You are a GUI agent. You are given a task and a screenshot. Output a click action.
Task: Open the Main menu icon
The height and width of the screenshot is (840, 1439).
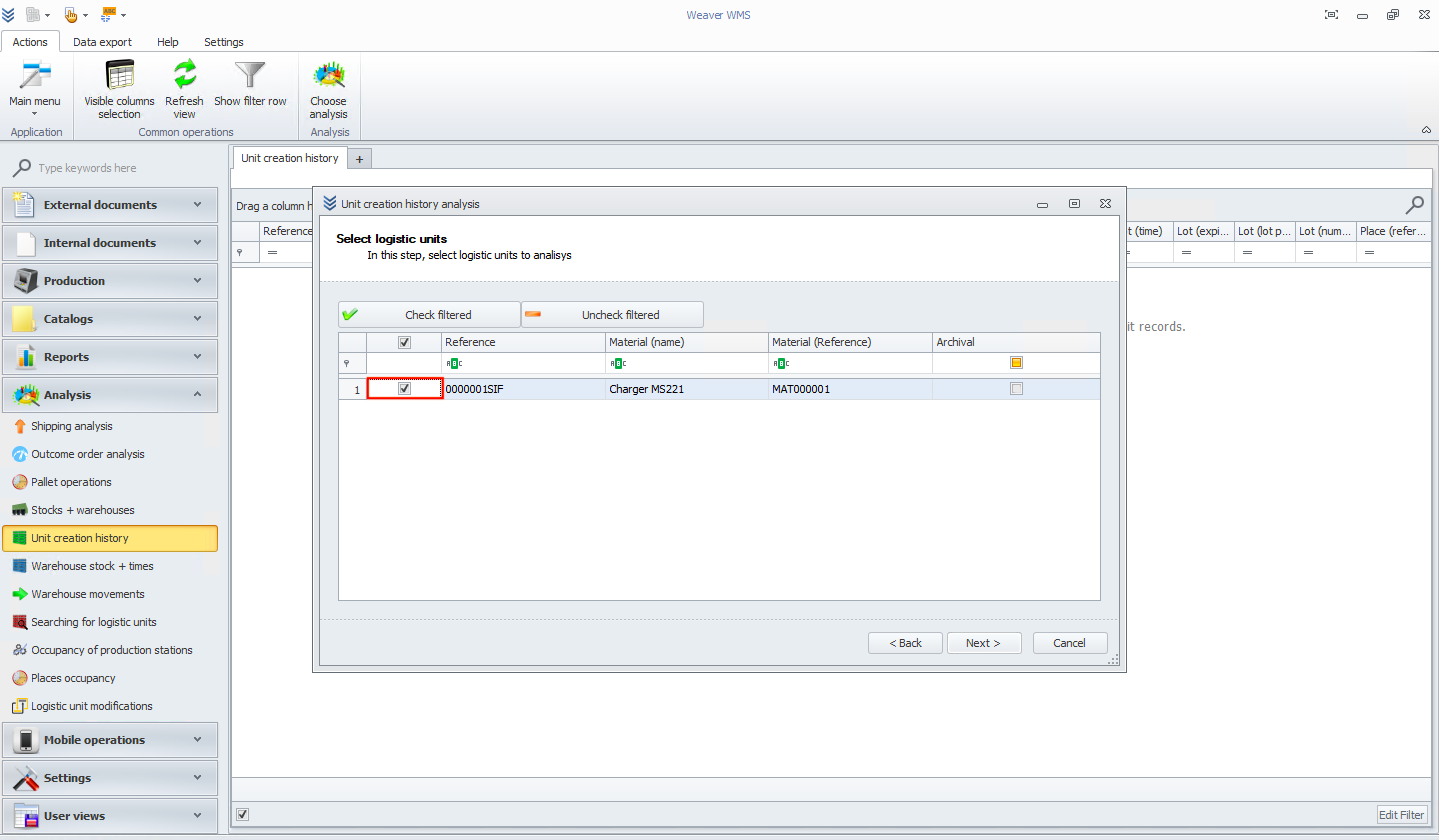(x=35, y=77)
